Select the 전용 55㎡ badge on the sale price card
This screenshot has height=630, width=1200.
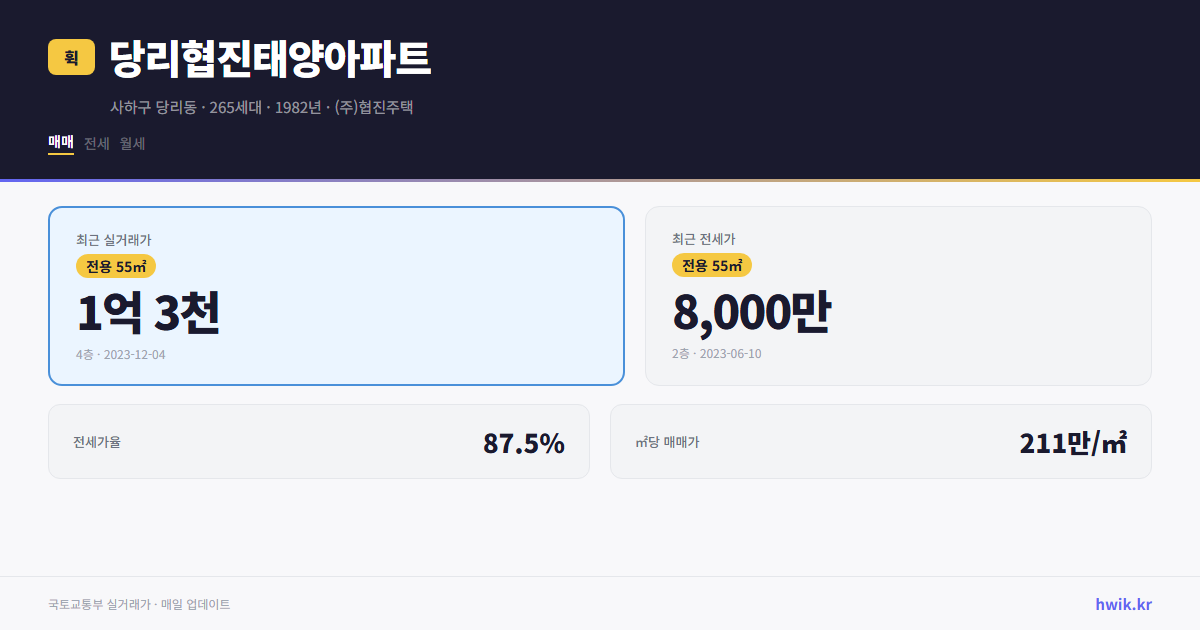coord(114,265)
